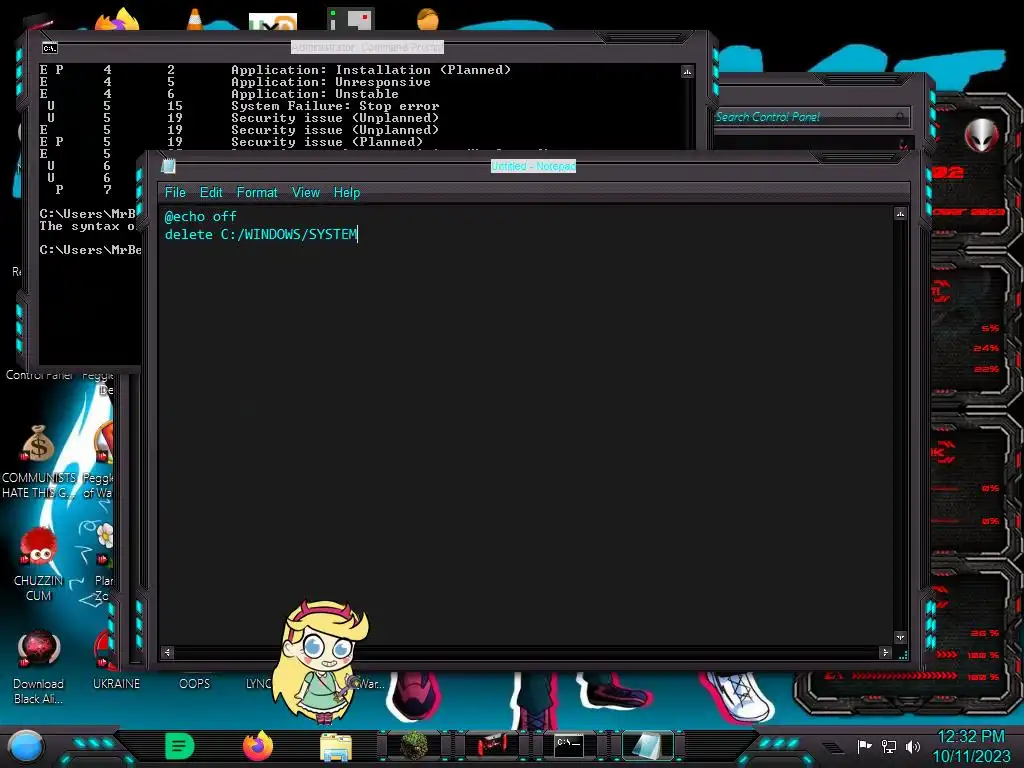The width and height of the screenshot is (1024, 768).
Task: Open the green Spotify-style taskbar icon
Action: tap(180, 746)
